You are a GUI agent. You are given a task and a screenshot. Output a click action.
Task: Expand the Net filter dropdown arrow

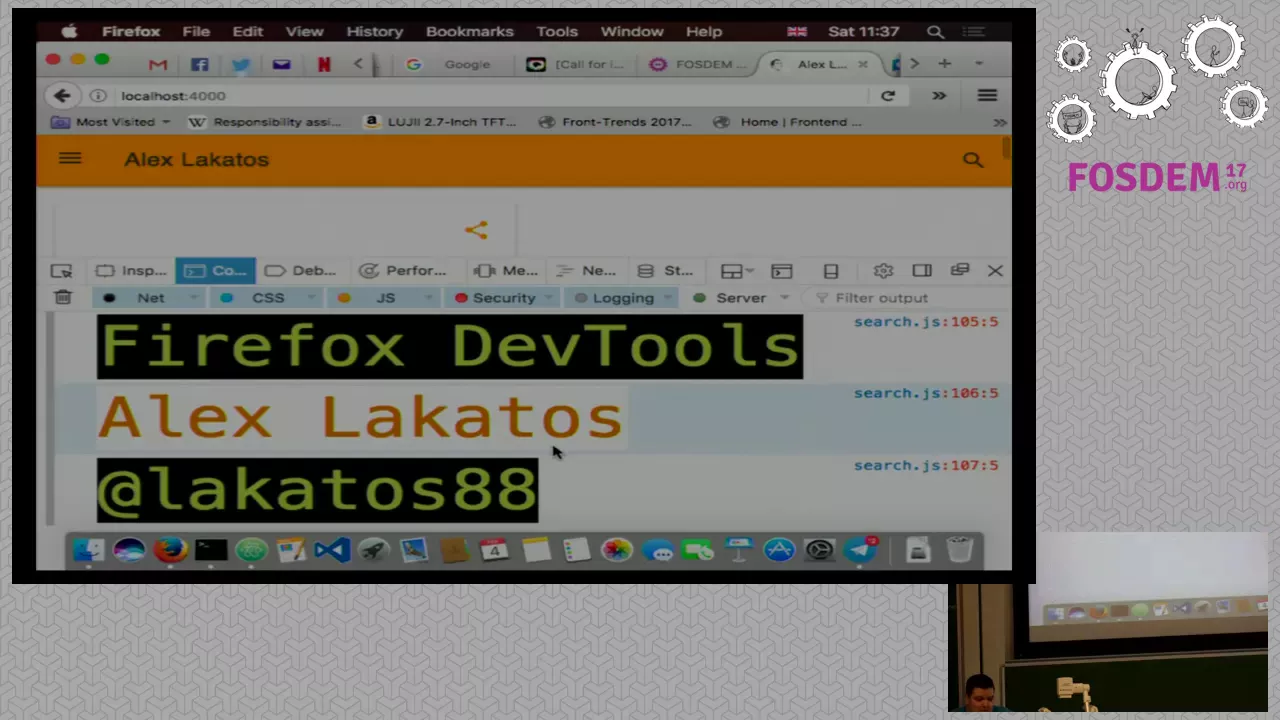tap(194, 298)
